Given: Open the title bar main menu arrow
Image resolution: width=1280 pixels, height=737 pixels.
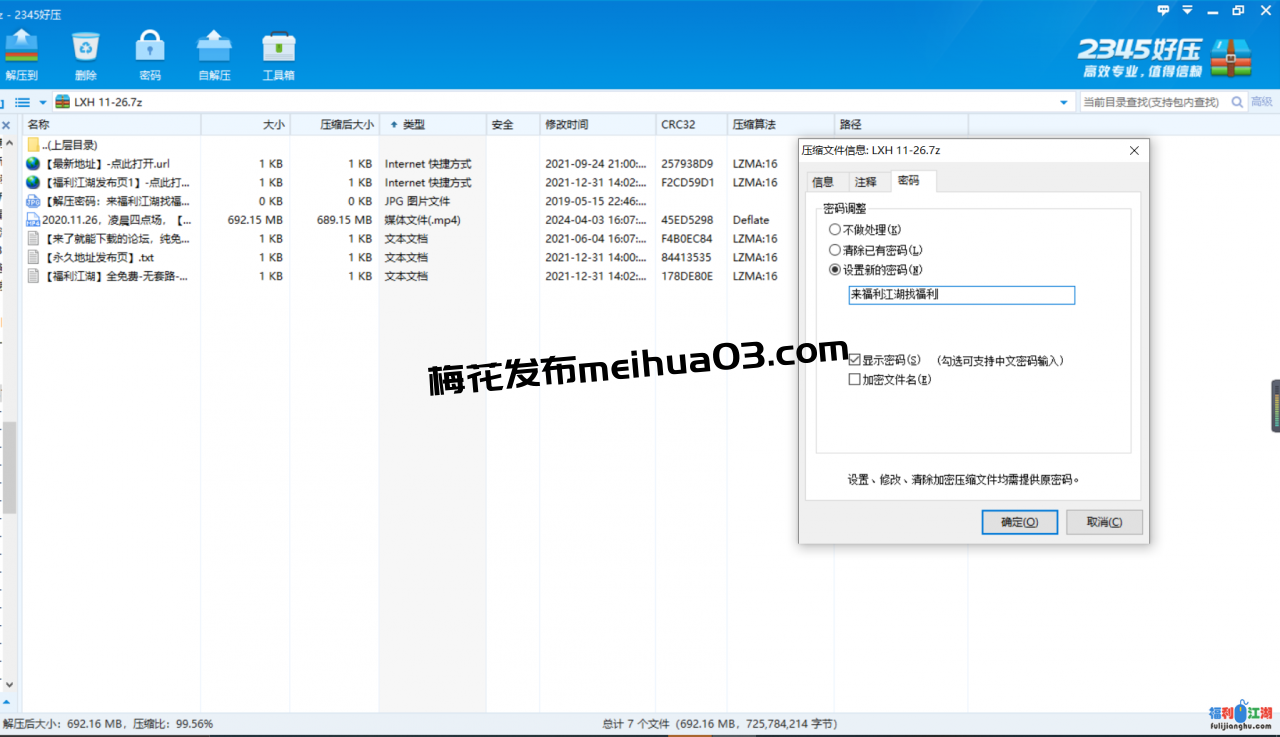Looking at the screenshot, I should pos(1187,10).
